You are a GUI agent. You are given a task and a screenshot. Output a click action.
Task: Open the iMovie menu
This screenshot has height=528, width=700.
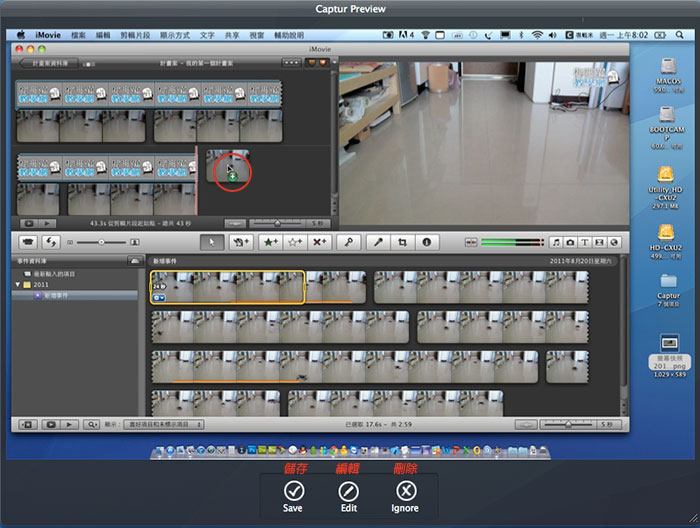tap(48, 35)
